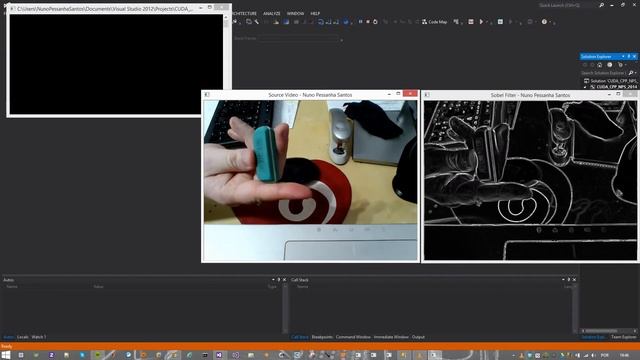Toggle the Call Stack panel auto-hide pin
The height and width of the screenshot is (360, 640).
click(x=569, y=280)
